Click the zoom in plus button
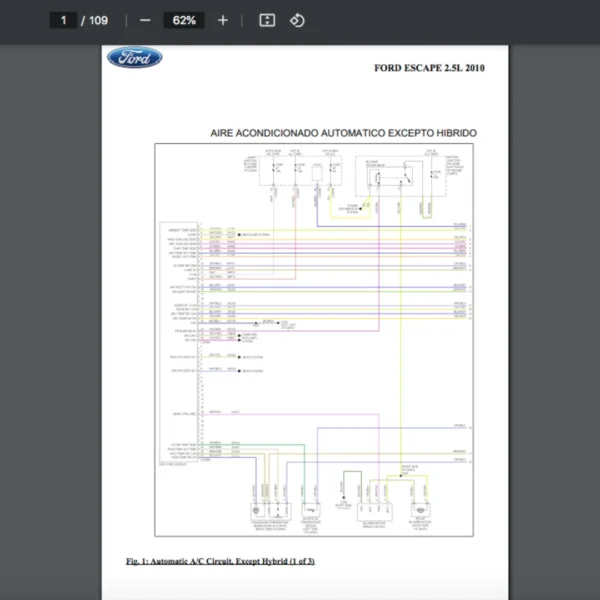The image size is (600, 600). click(222, 20)
